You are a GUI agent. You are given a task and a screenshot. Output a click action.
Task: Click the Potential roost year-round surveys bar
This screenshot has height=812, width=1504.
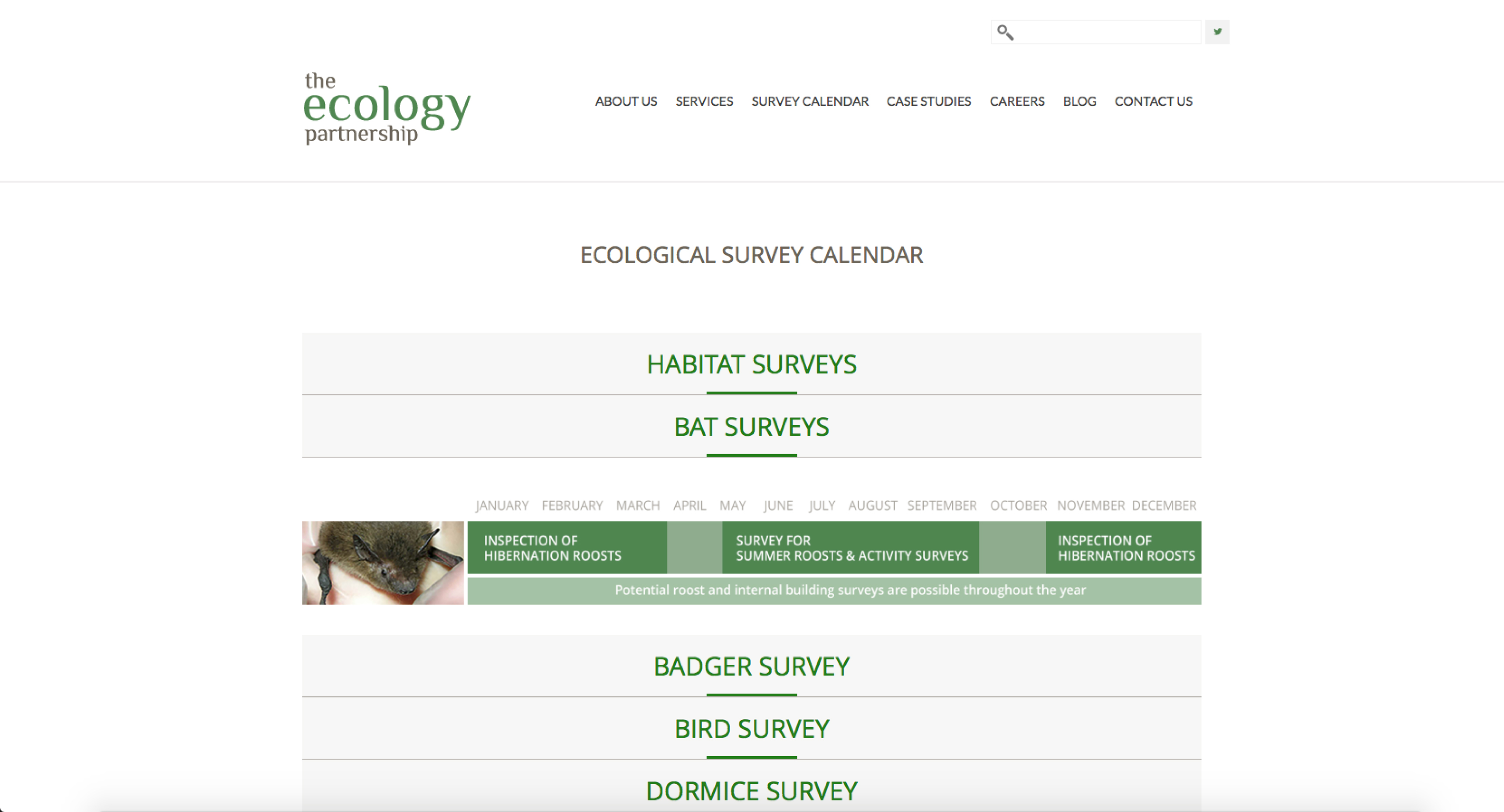[x=834, y=590]
